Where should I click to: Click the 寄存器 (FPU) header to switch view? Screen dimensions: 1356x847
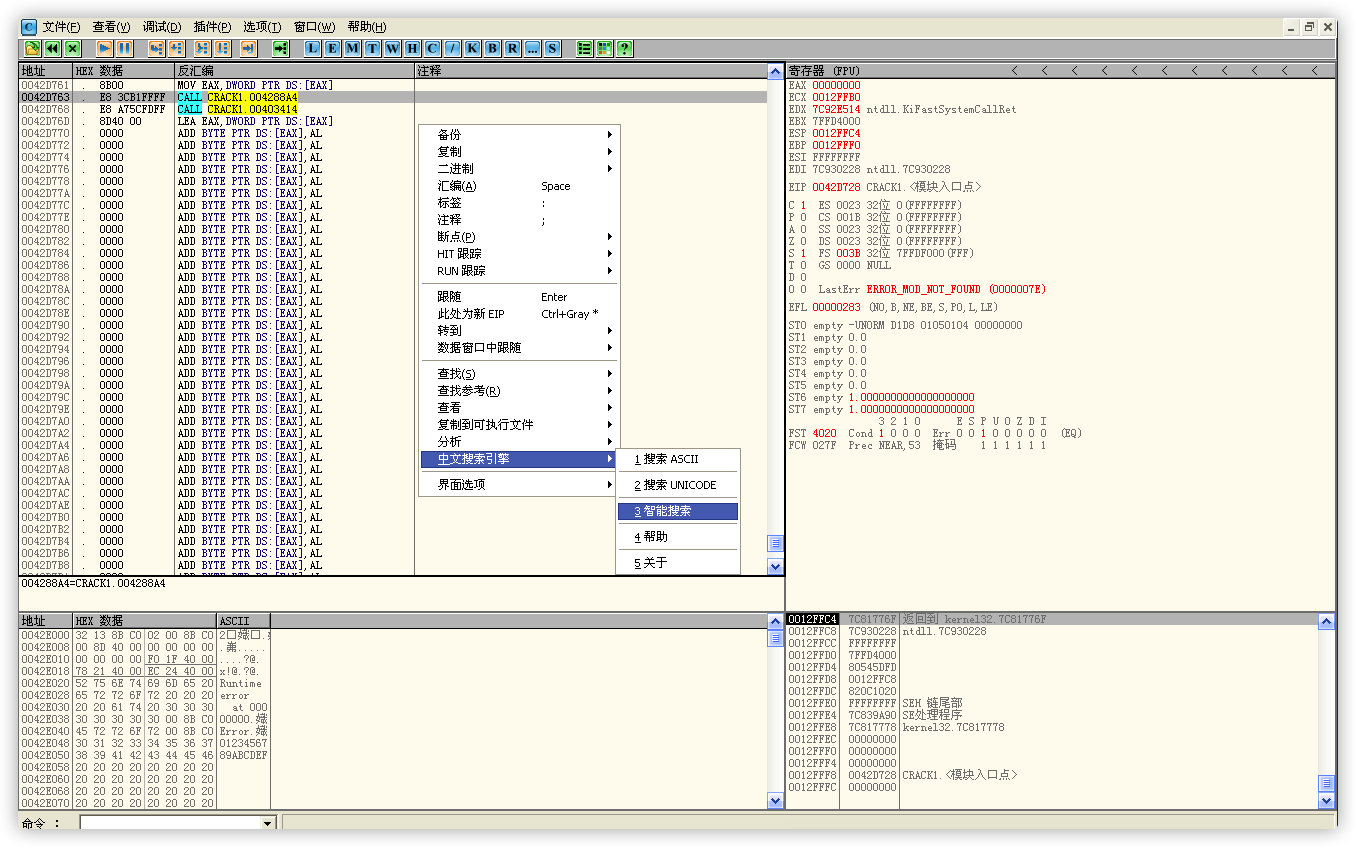[824, 71]
